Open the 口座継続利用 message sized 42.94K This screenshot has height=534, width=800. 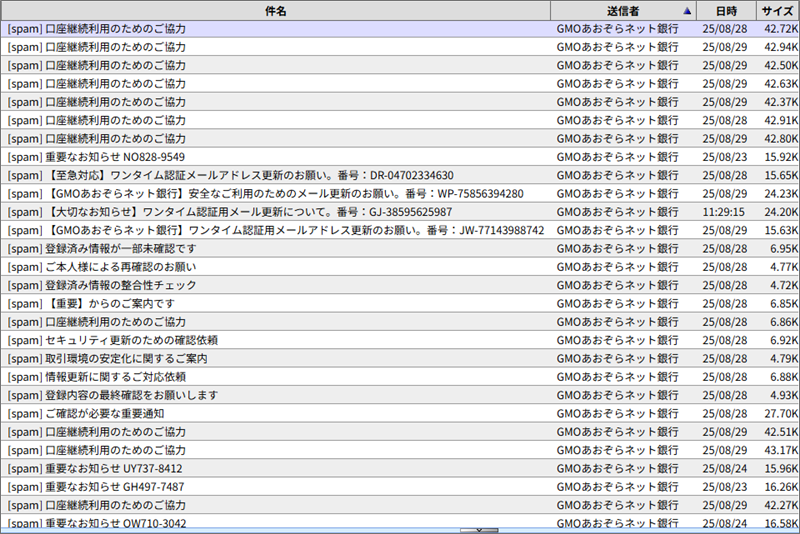[x=400, y=47]
